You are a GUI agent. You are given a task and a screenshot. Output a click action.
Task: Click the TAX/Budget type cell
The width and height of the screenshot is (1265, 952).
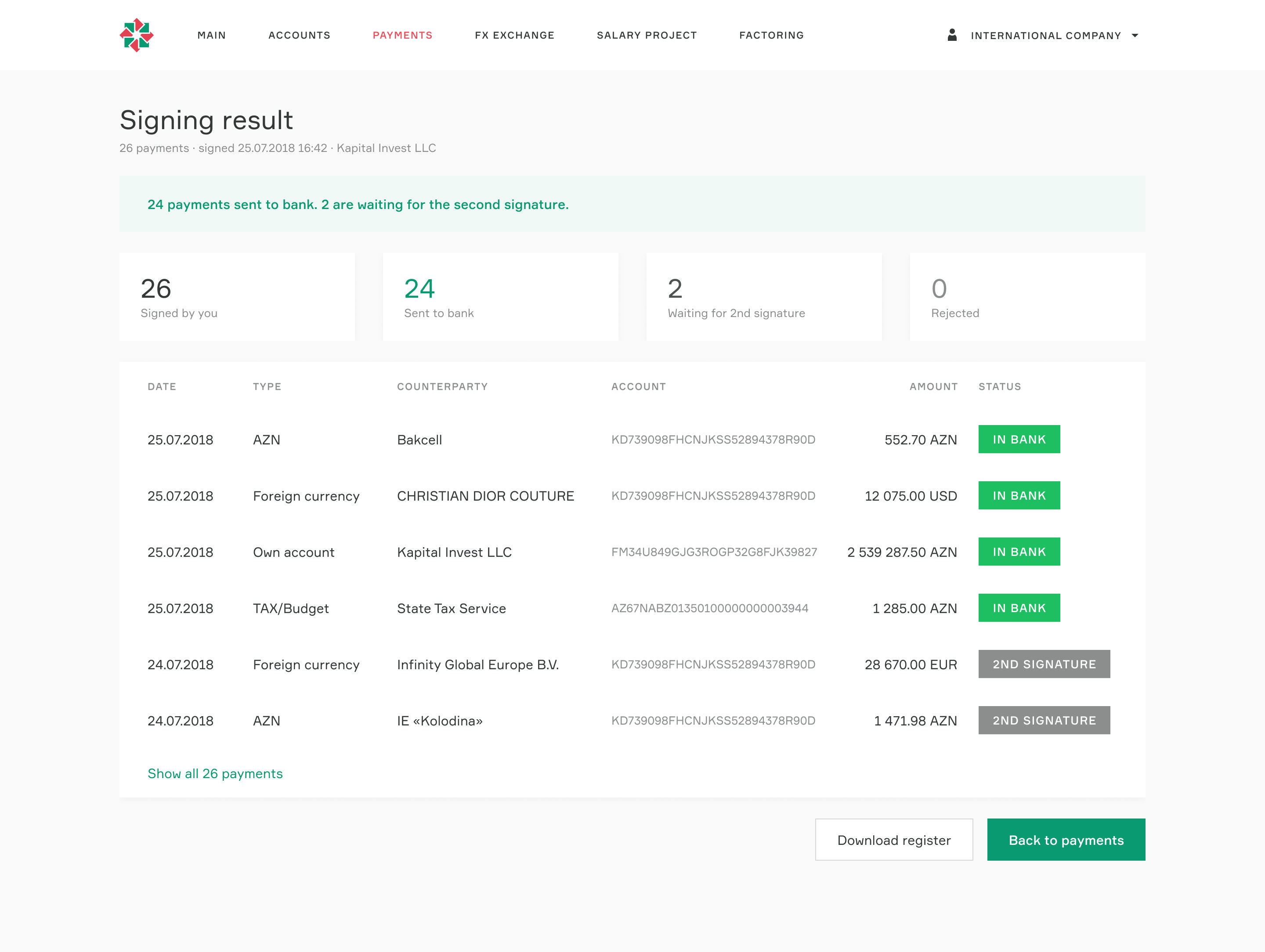(290, 608)
